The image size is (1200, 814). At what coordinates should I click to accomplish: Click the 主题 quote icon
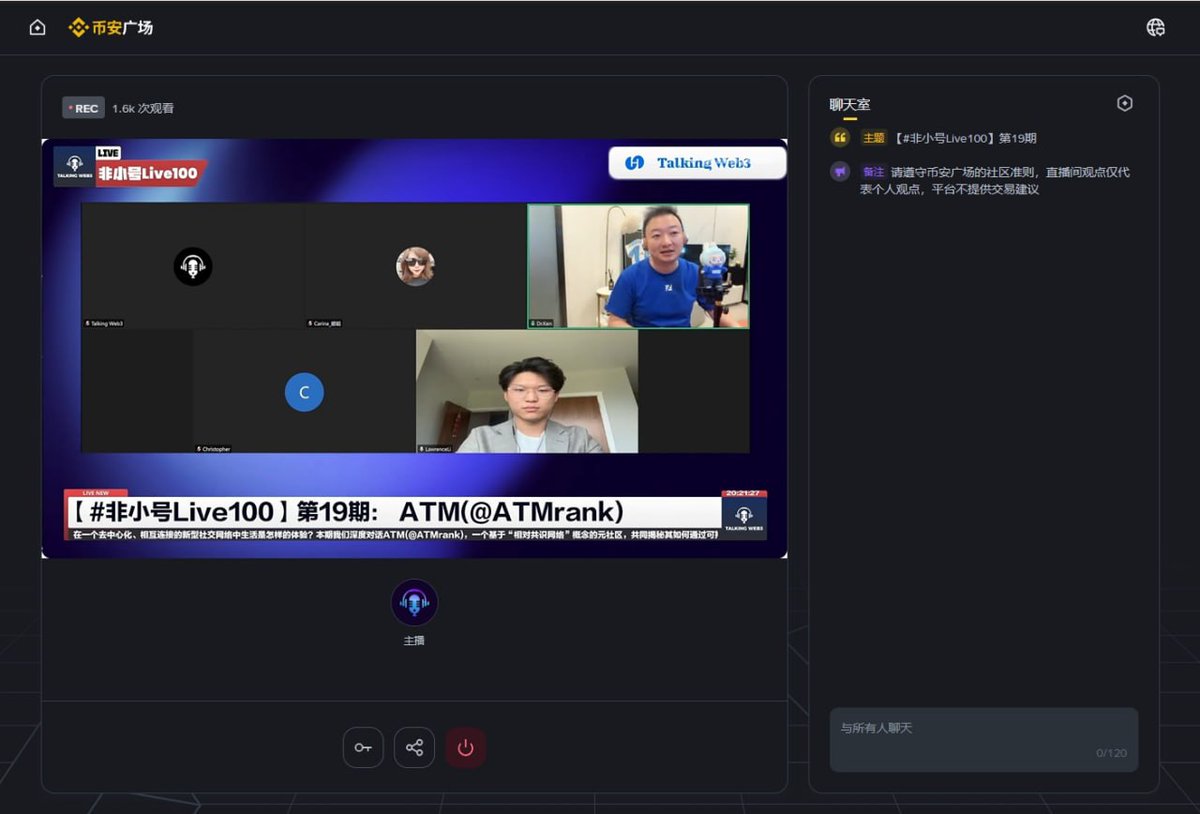point(840,138)
